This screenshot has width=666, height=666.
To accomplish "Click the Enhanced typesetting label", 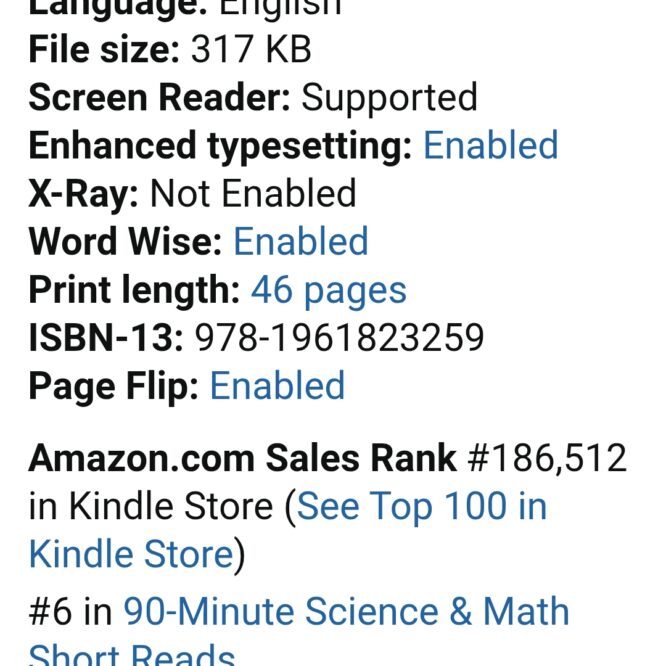I will point(220,146).
